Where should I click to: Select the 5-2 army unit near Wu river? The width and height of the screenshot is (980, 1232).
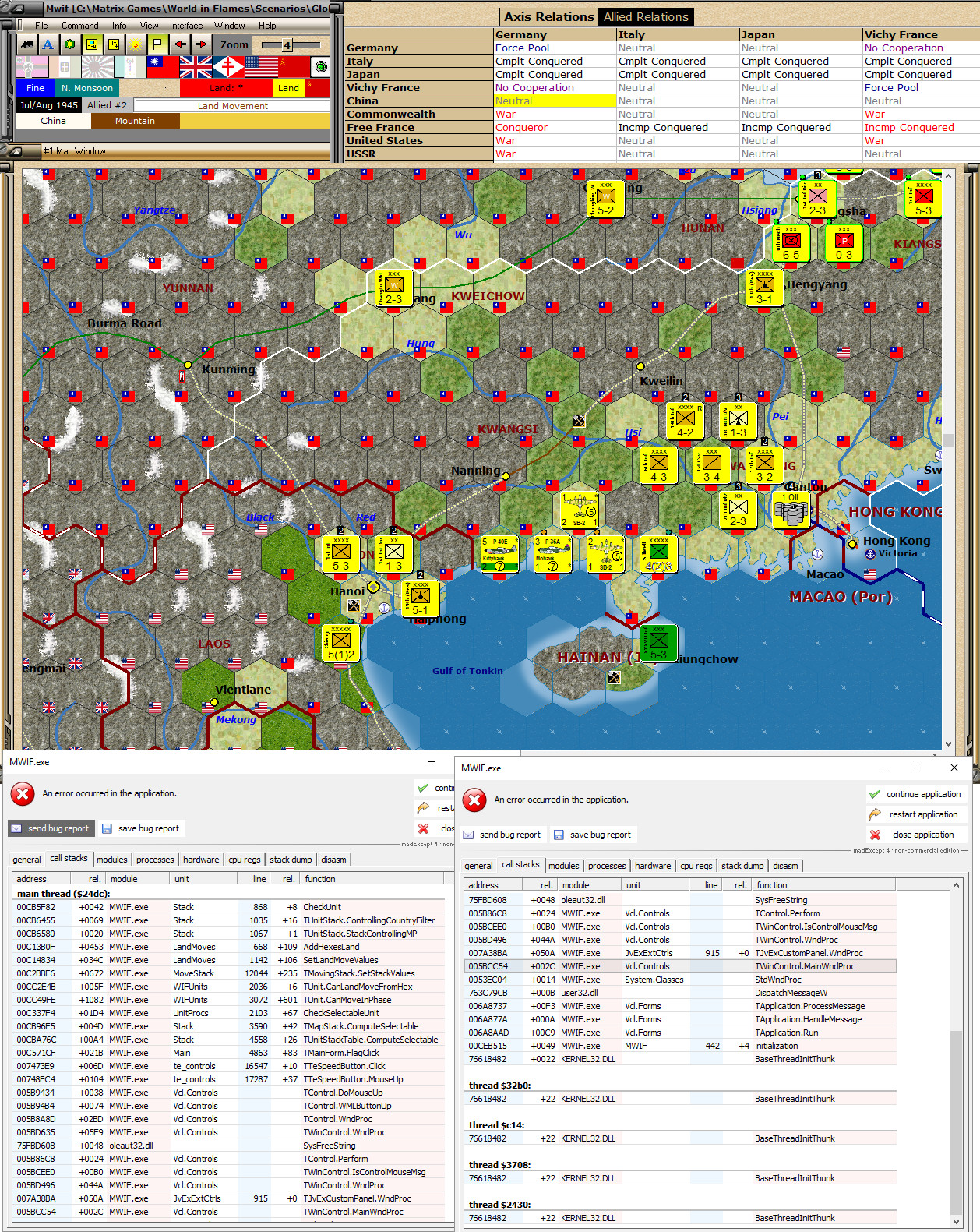point(605,199)
